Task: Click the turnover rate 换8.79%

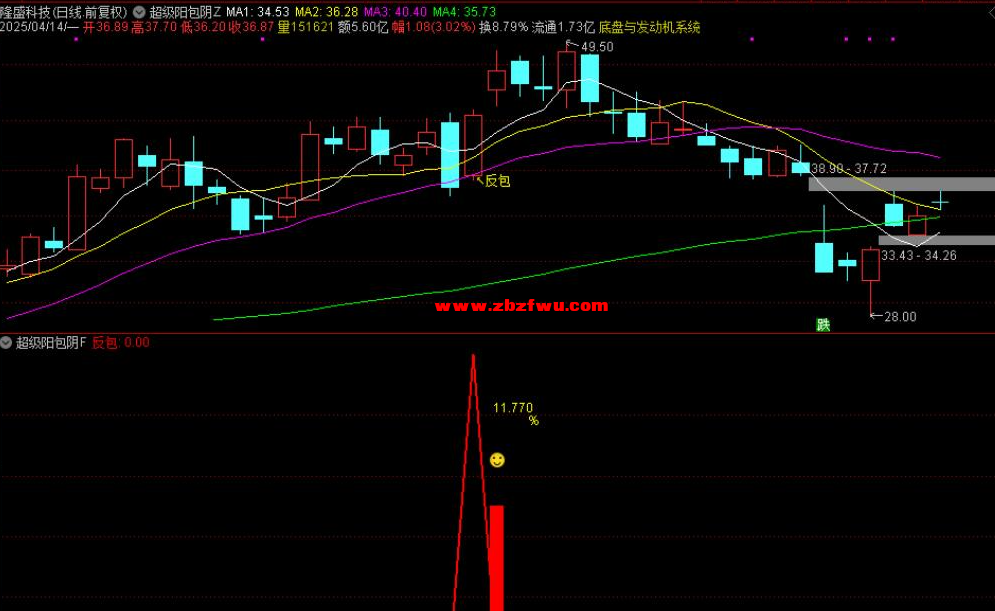Action: tap(504, 27)
